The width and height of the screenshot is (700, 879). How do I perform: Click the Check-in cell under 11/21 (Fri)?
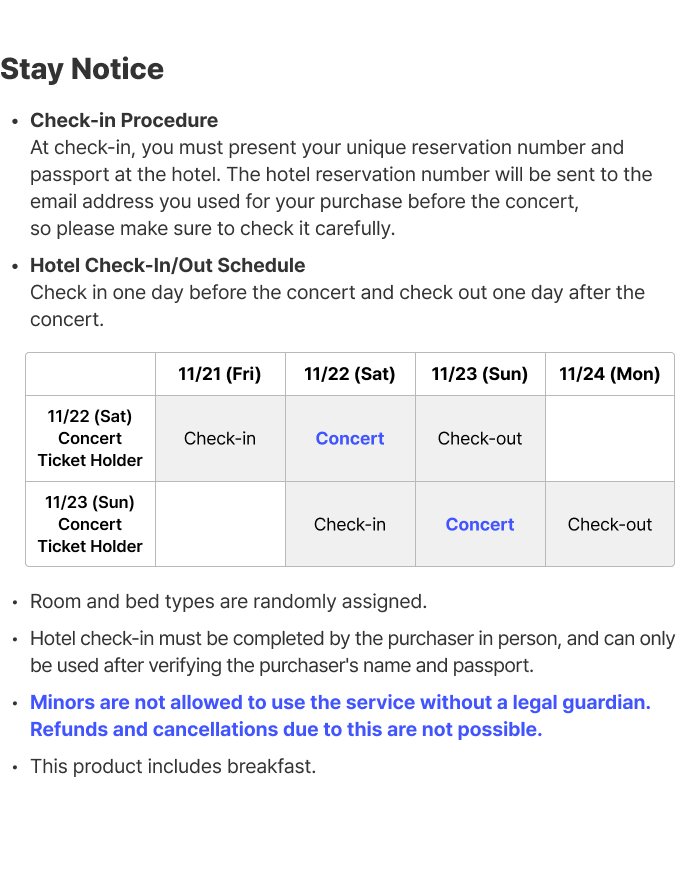(220, 438)
